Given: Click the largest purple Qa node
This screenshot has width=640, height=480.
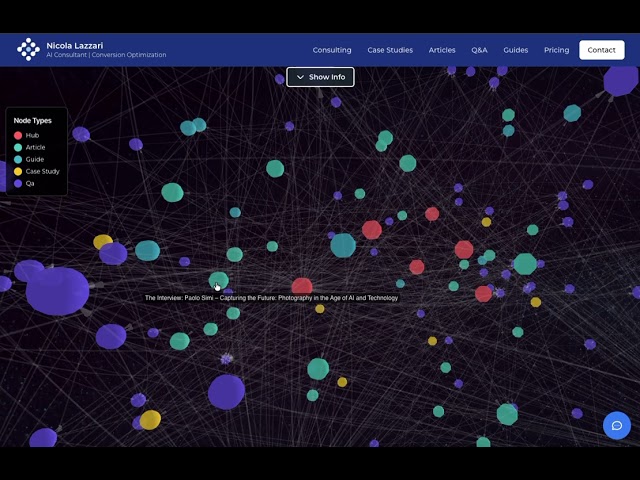Looking at the screenshot, I should click(x=58, y=291).
